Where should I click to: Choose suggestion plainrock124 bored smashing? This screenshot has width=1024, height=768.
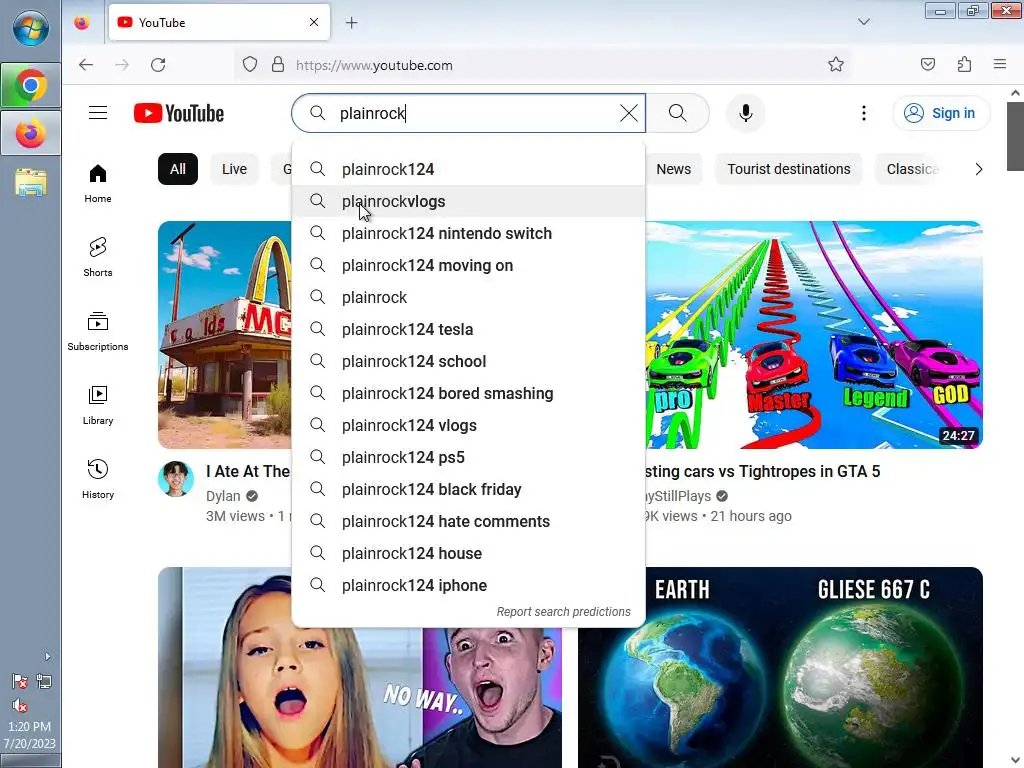point(468,393)
